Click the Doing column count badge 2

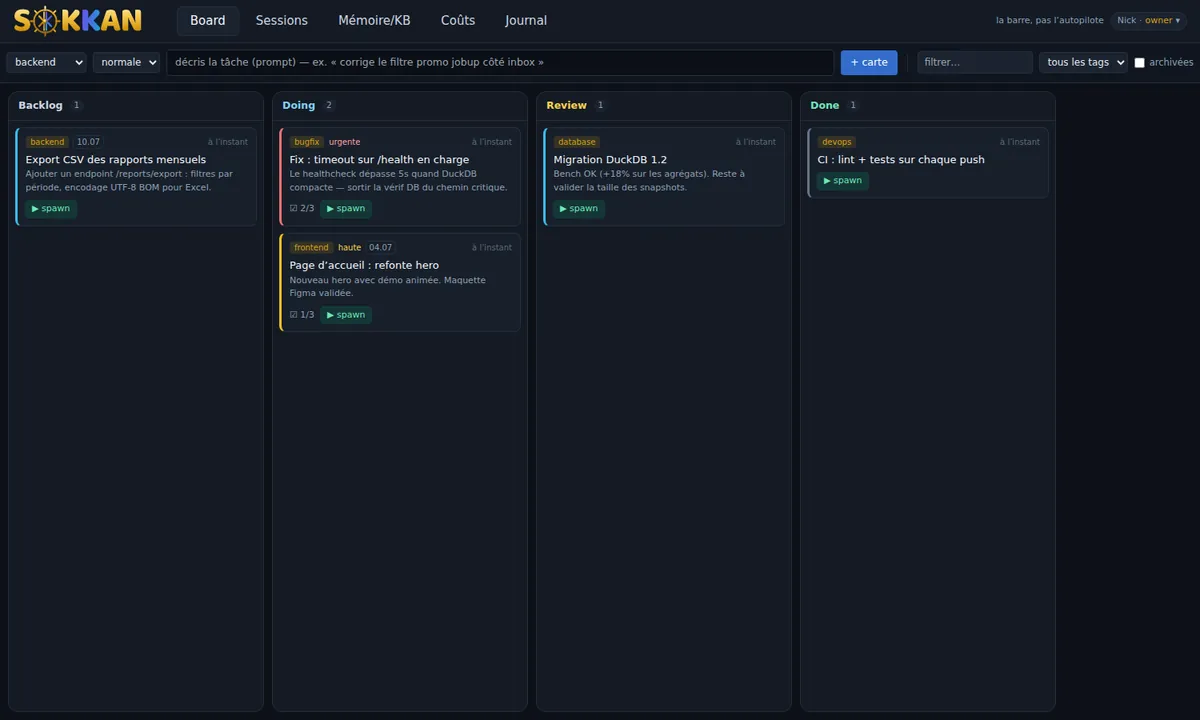pos(329,105)
